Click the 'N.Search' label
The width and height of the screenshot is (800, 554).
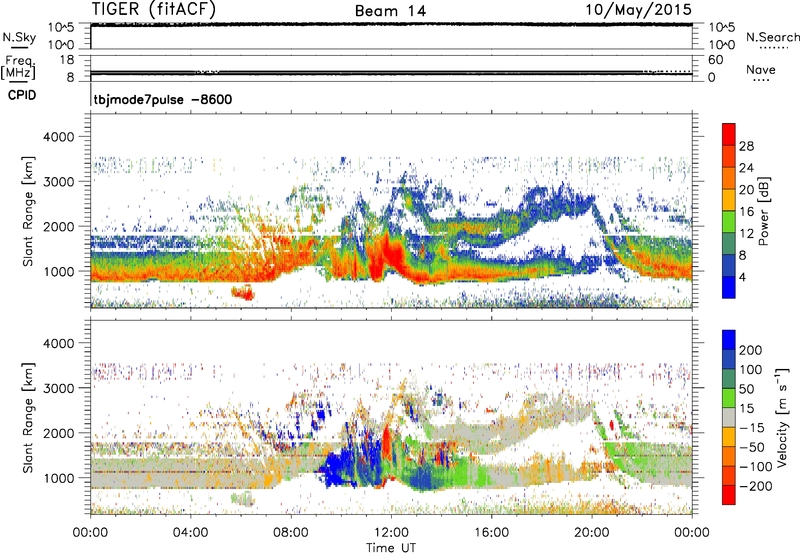[772, 37]
